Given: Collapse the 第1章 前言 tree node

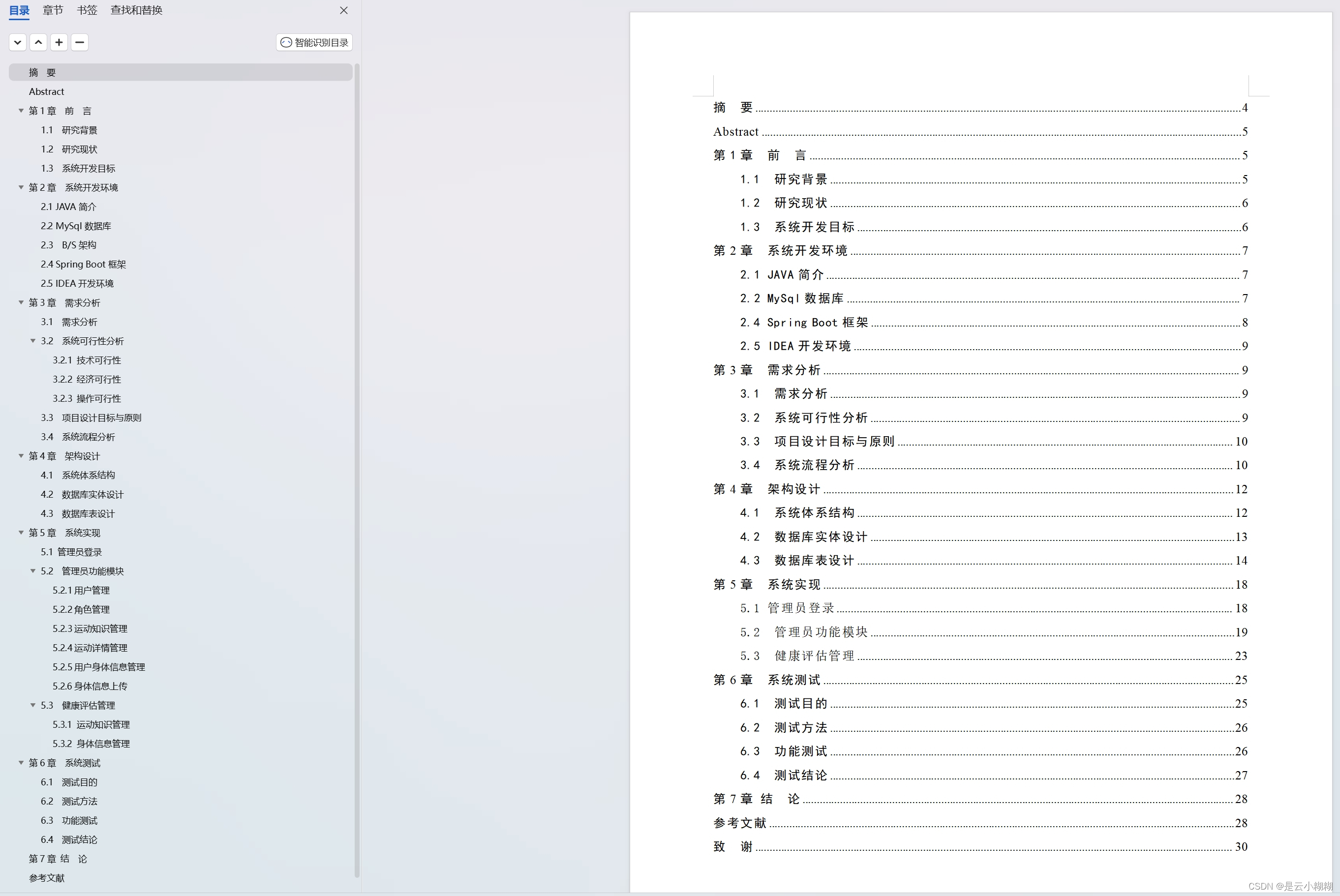Looking at the screenshot, I should coord(21,111).
